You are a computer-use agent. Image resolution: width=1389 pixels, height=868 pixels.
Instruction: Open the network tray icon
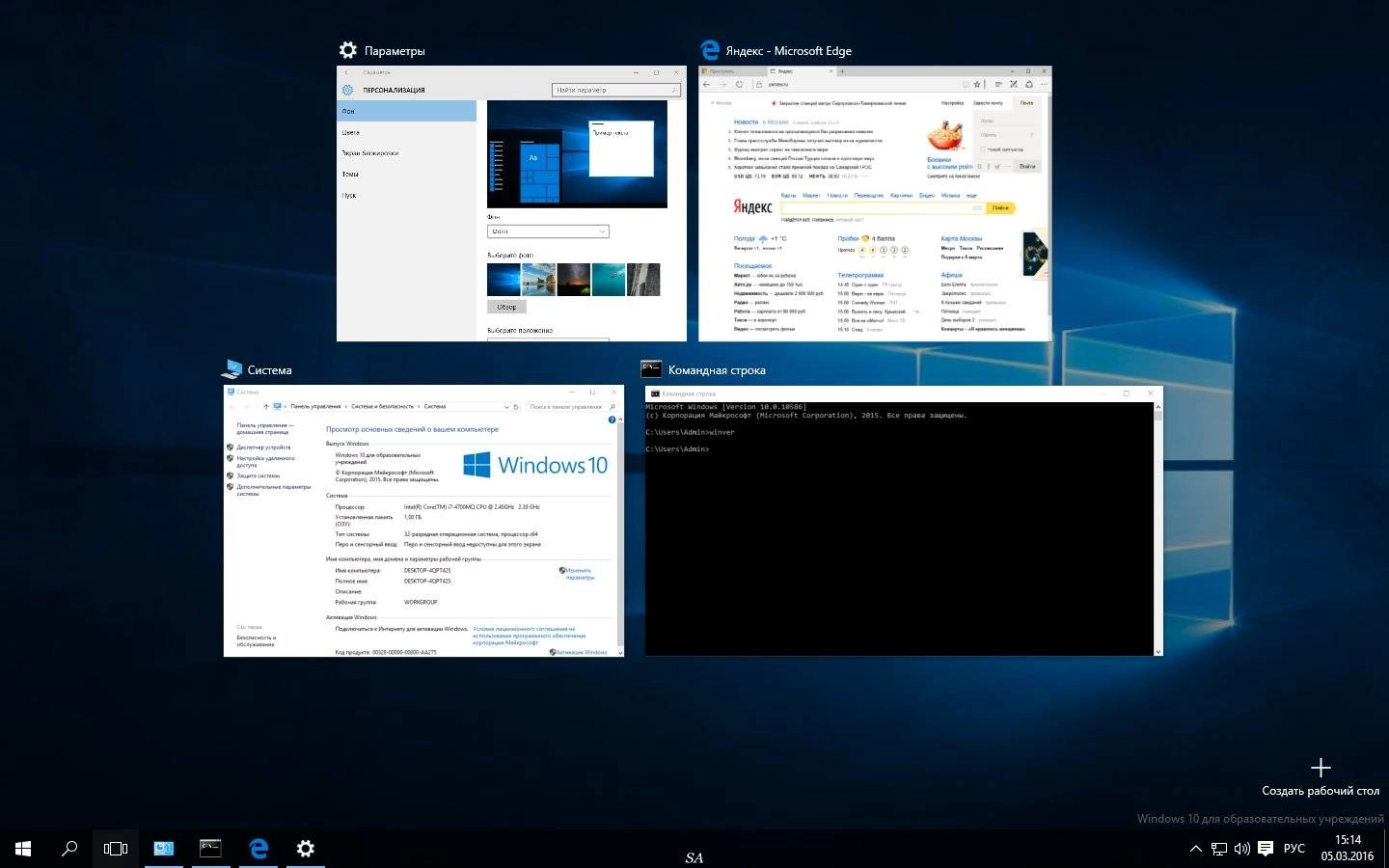[1219, 849]
